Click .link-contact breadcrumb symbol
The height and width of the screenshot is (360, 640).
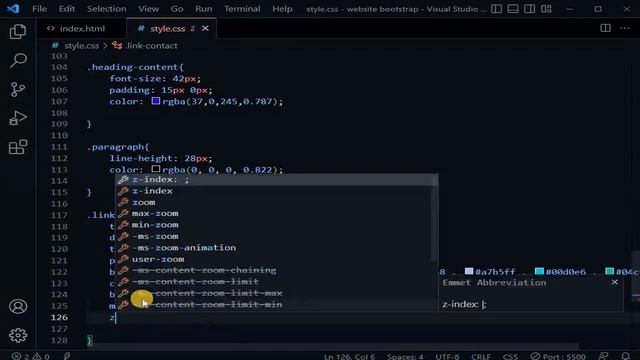click(x=151, y=46)
